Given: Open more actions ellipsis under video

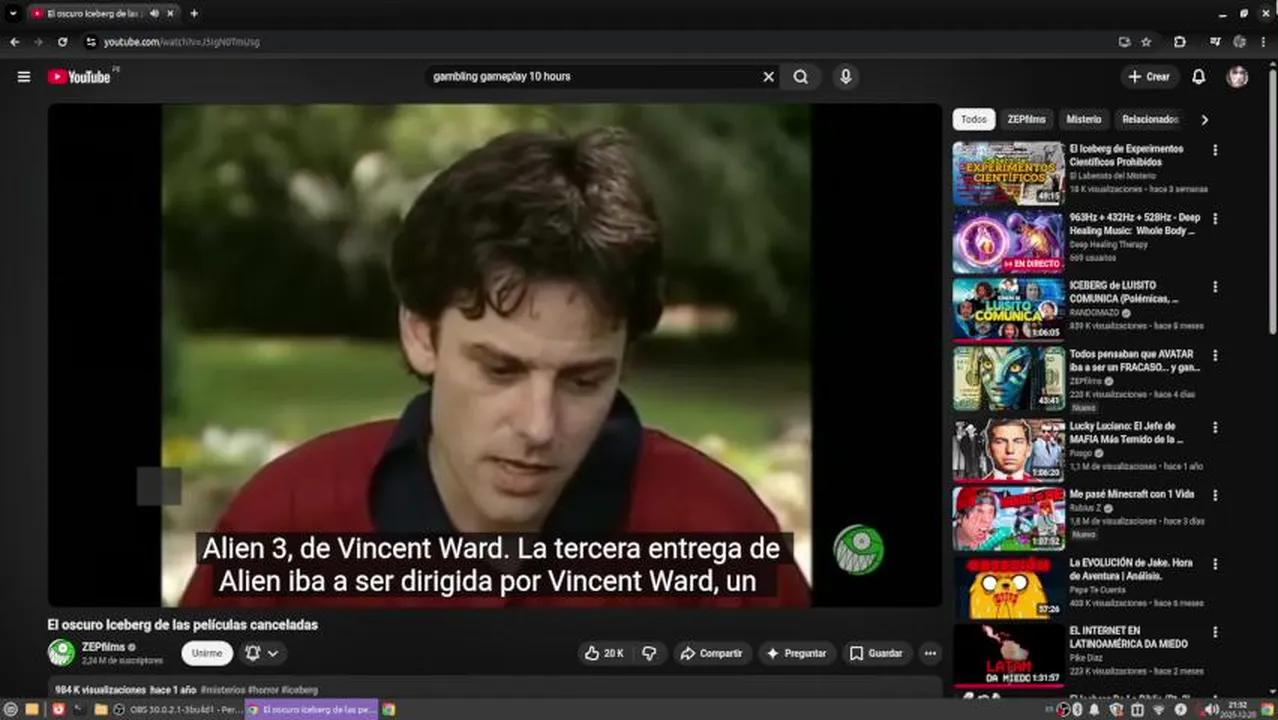Looking at the screenshot, I should (x=930, y=653).
